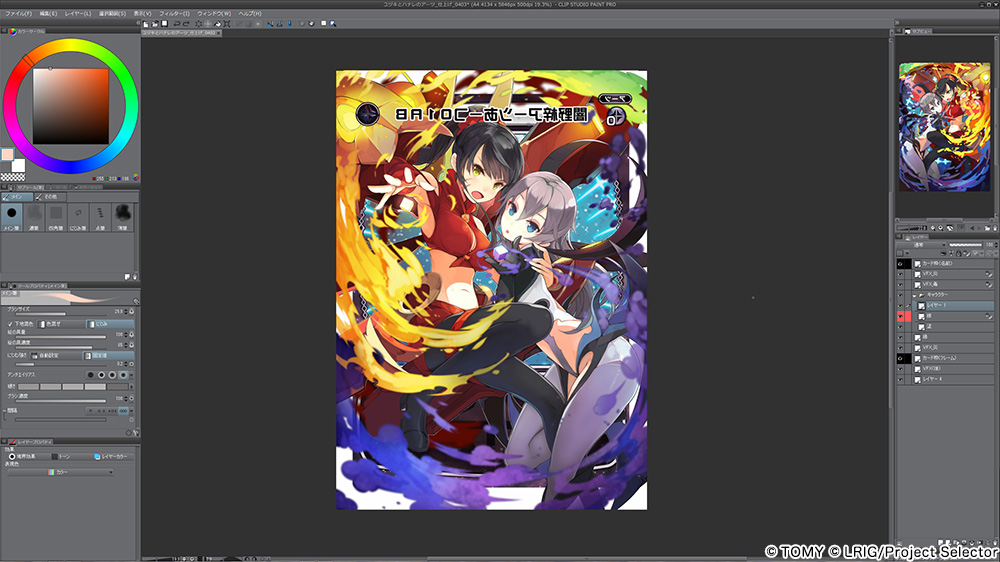Screen dimensions: 1000x562
Task: Click the layer opacity slider
Action: (x=966, y=244)
